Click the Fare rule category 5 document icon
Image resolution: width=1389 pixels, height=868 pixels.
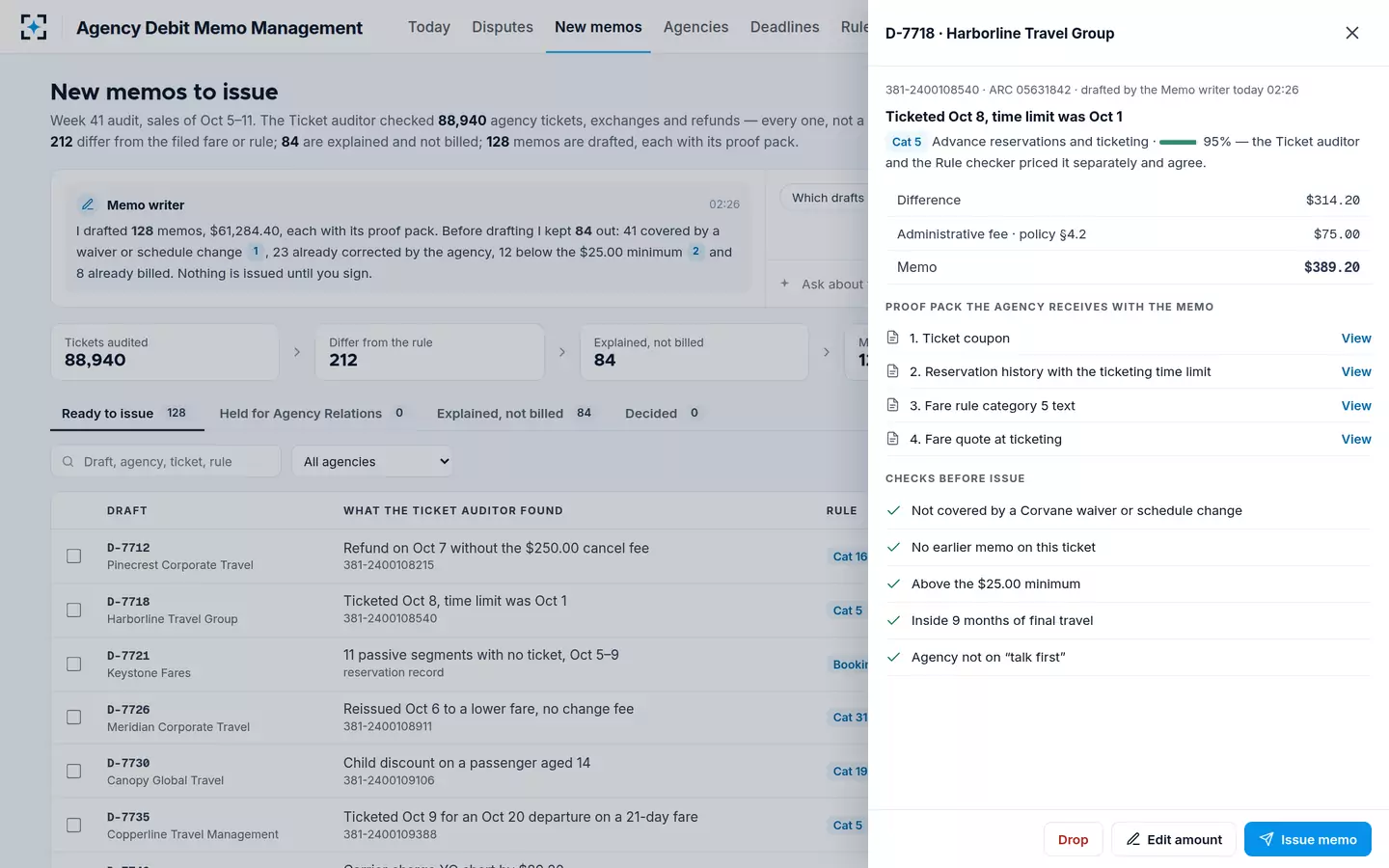coord(893,405)
